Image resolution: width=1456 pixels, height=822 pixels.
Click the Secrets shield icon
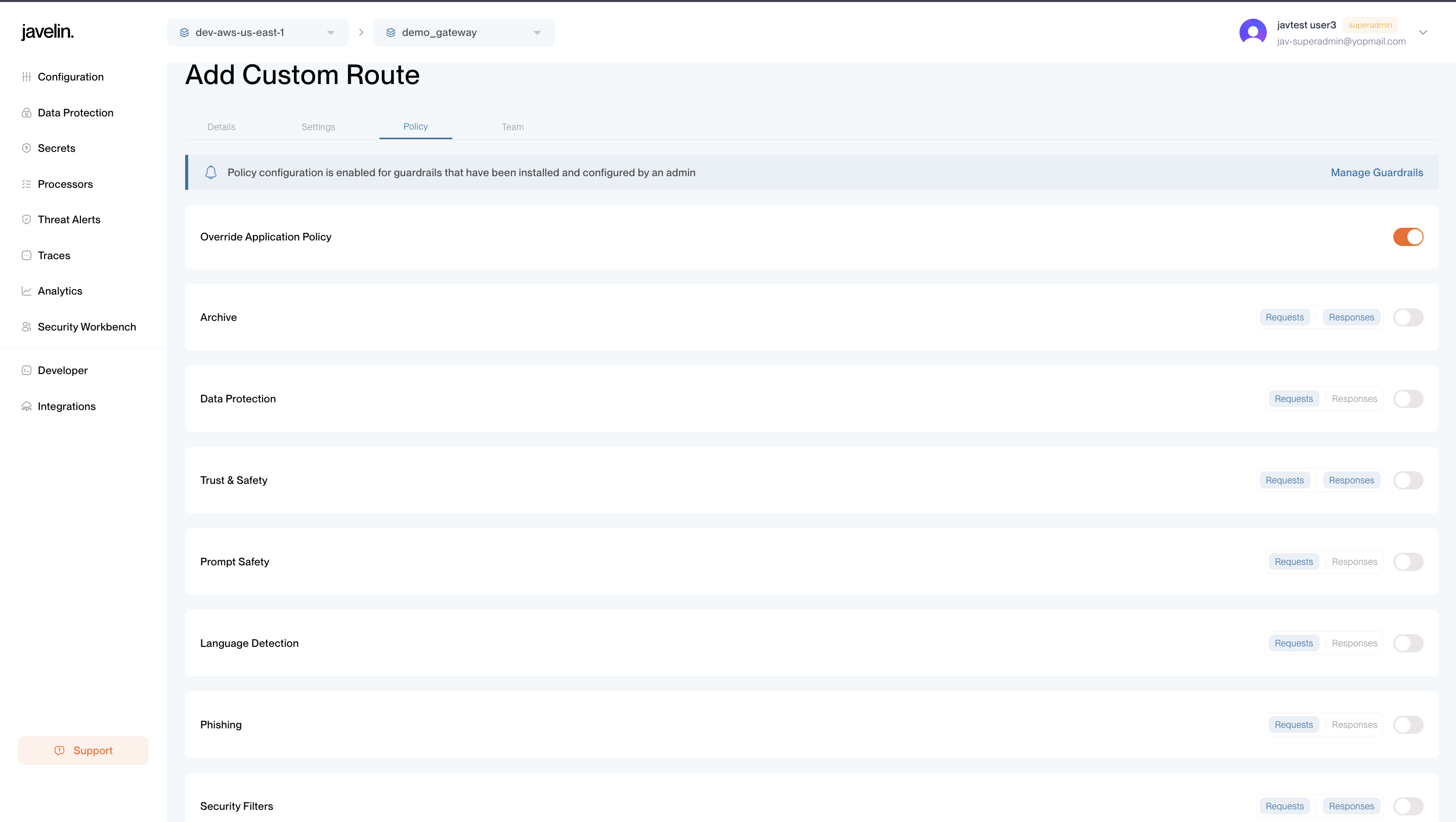(x=27, y=148)
